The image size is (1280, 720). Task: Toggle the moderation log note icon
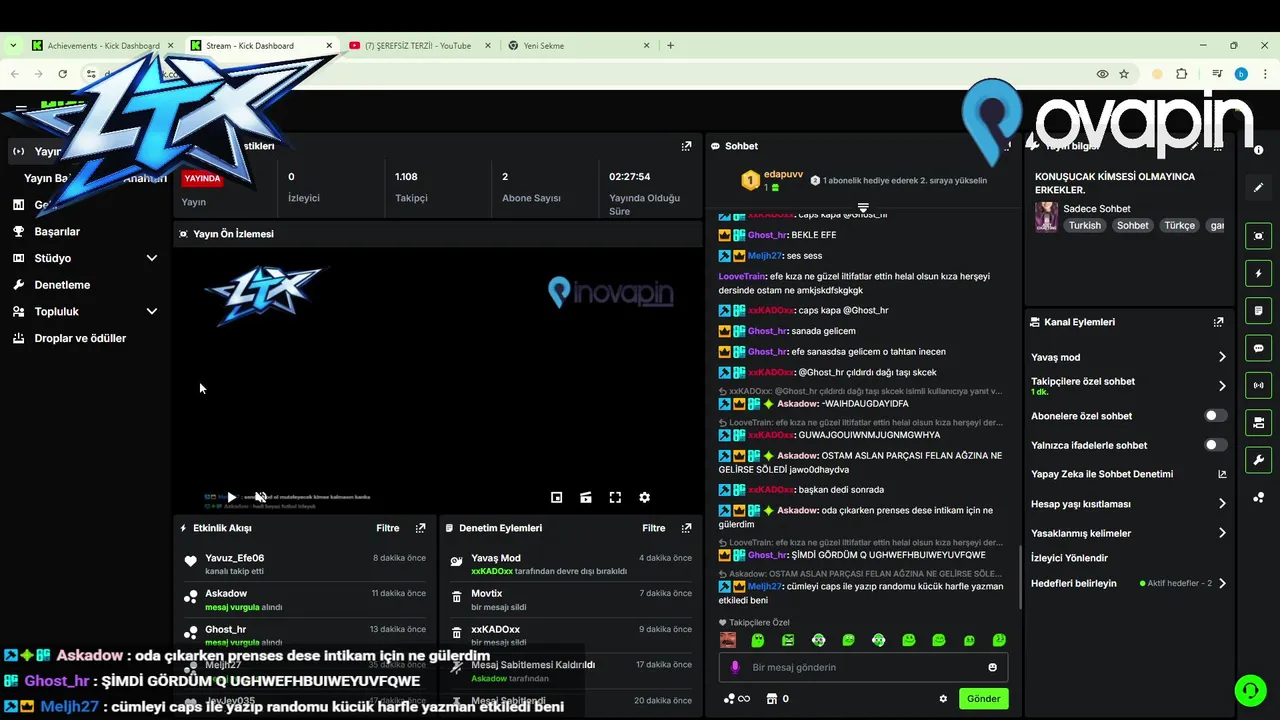pos(1258,311)
